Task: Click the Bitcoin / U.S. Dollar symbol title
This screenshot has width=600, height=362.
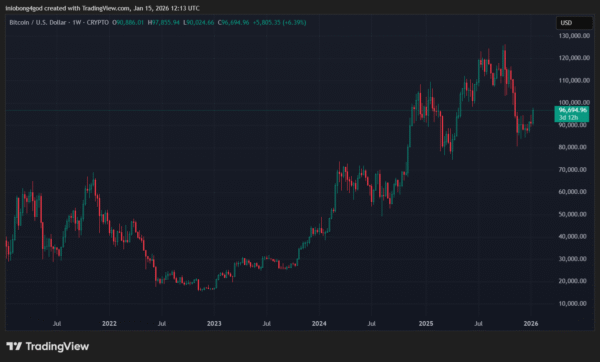Action: (x=37, y=23)
